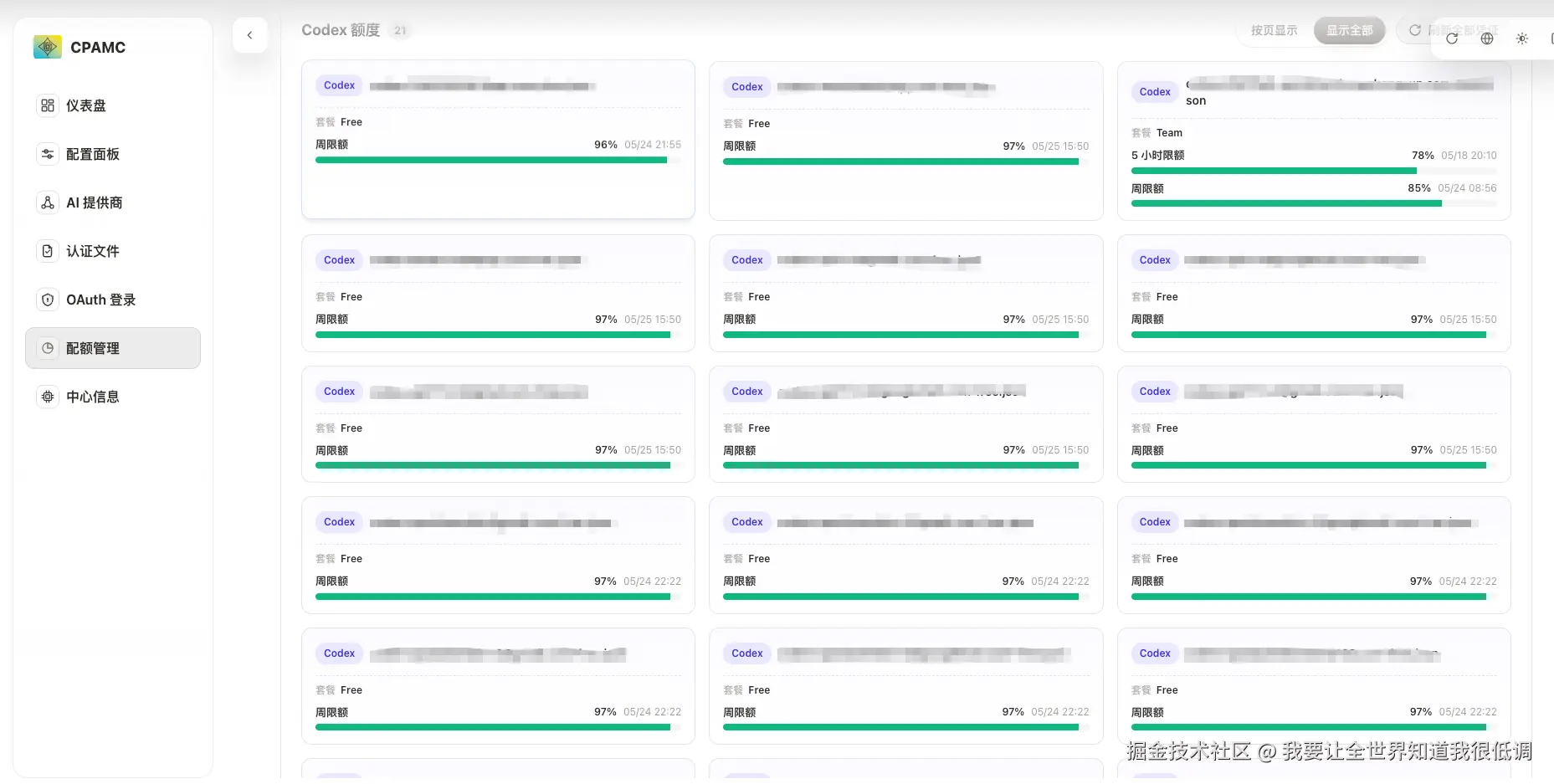The height and width of the screenshot is (784, 1554).
Task: Click the 05/24 21:55 reset time
Action: [653, 145]
